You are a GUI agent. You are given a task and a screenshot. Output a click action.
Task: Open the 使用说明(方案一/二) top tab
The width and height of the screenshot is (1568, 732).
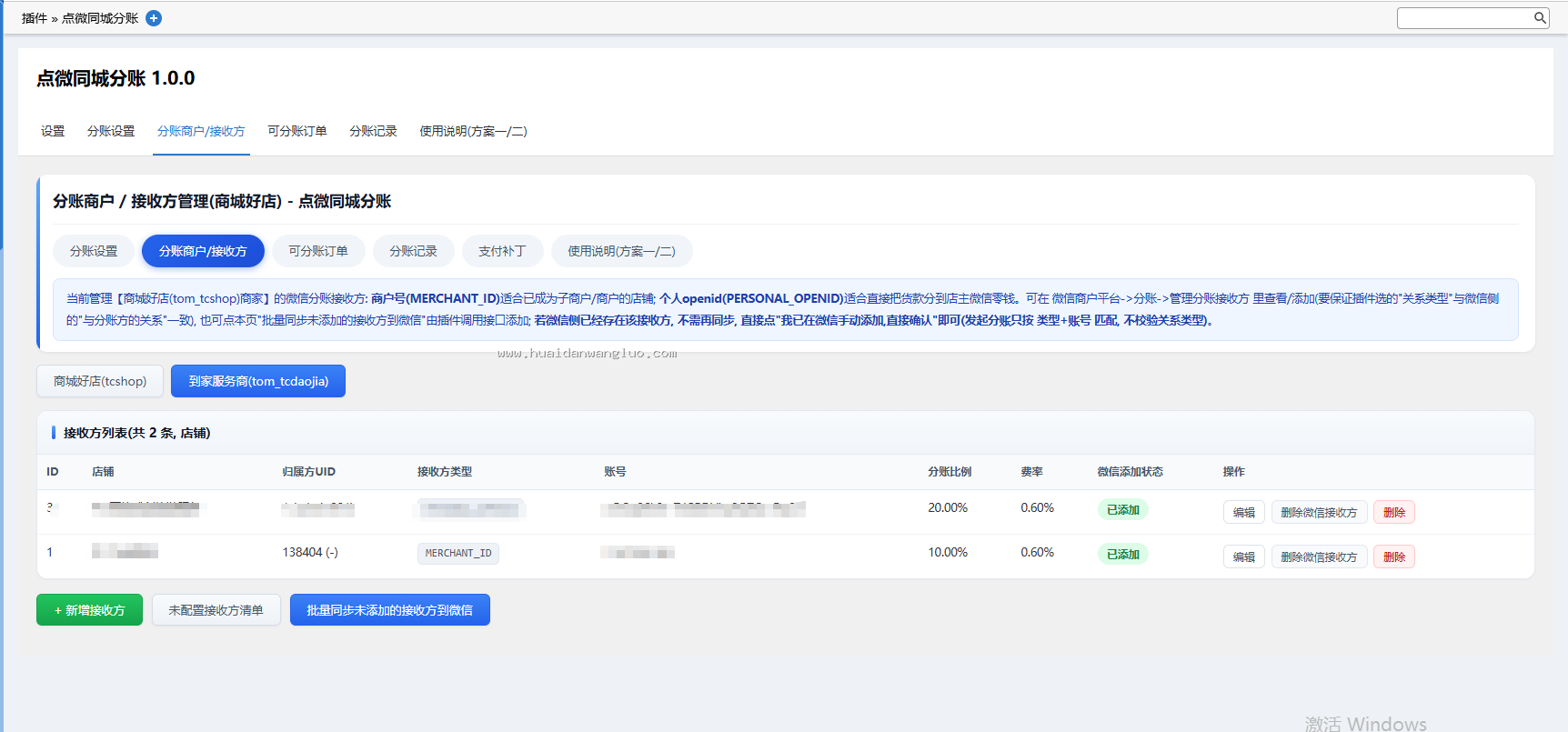tap(473, 131)
